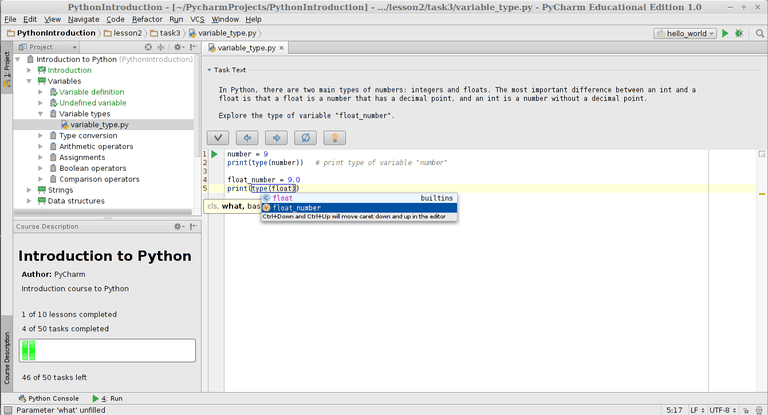Collapse the Introduction to Python root node
The width and height of the screenshot is (768, 415).
click(x=18, y=59)
